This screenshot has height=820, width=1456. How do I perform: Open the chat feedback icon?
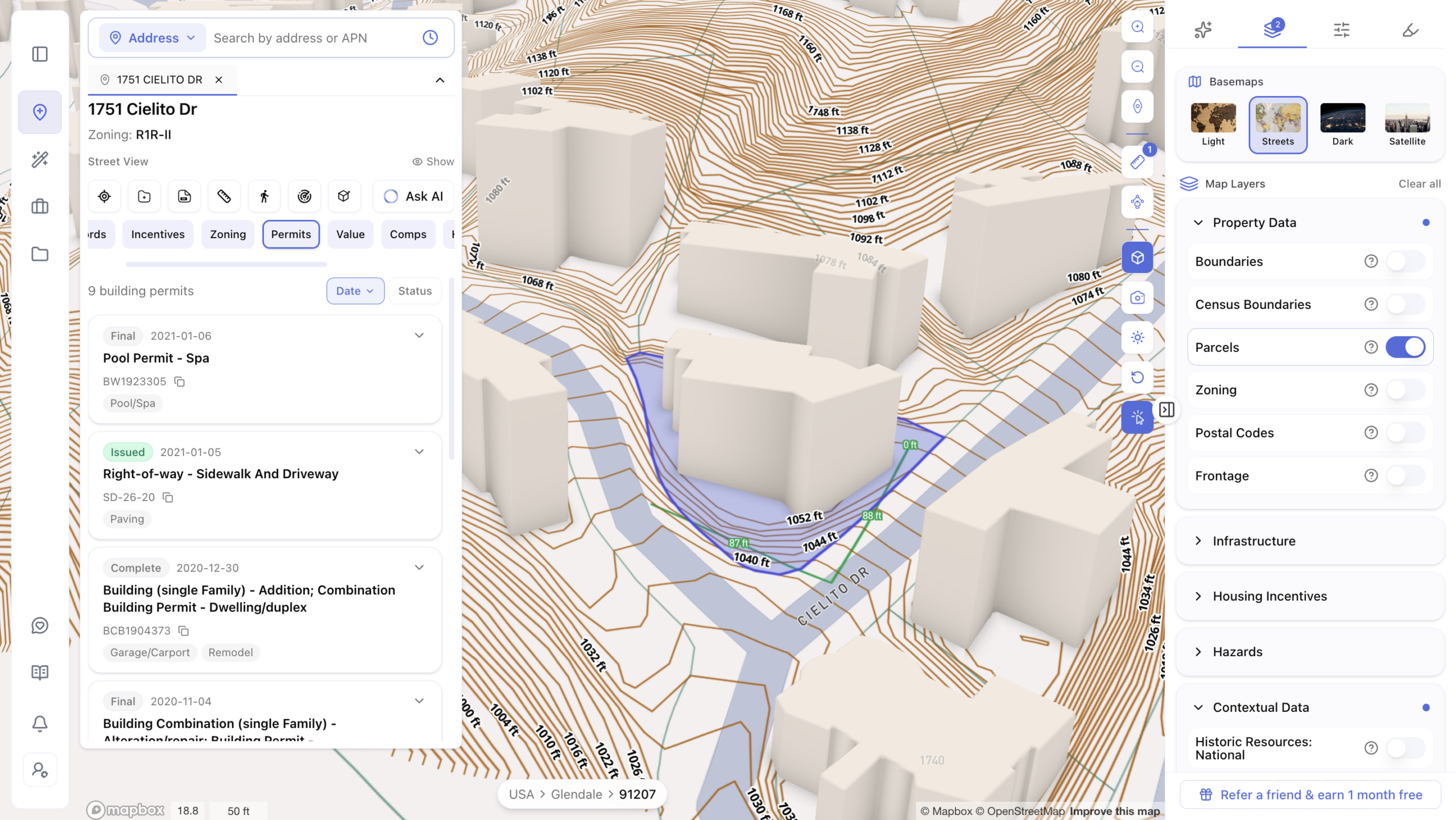pos(40,626)
